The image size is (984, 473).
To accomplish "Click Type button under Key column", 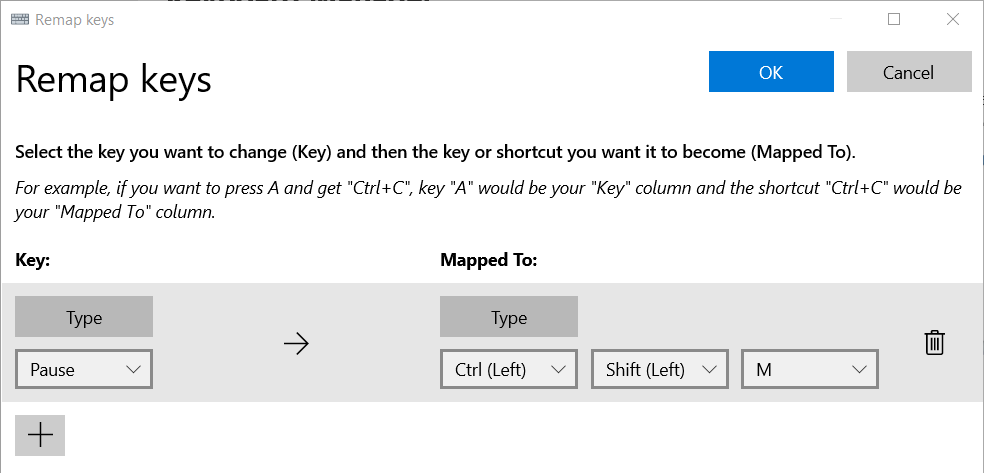I will tap(84, 317).
